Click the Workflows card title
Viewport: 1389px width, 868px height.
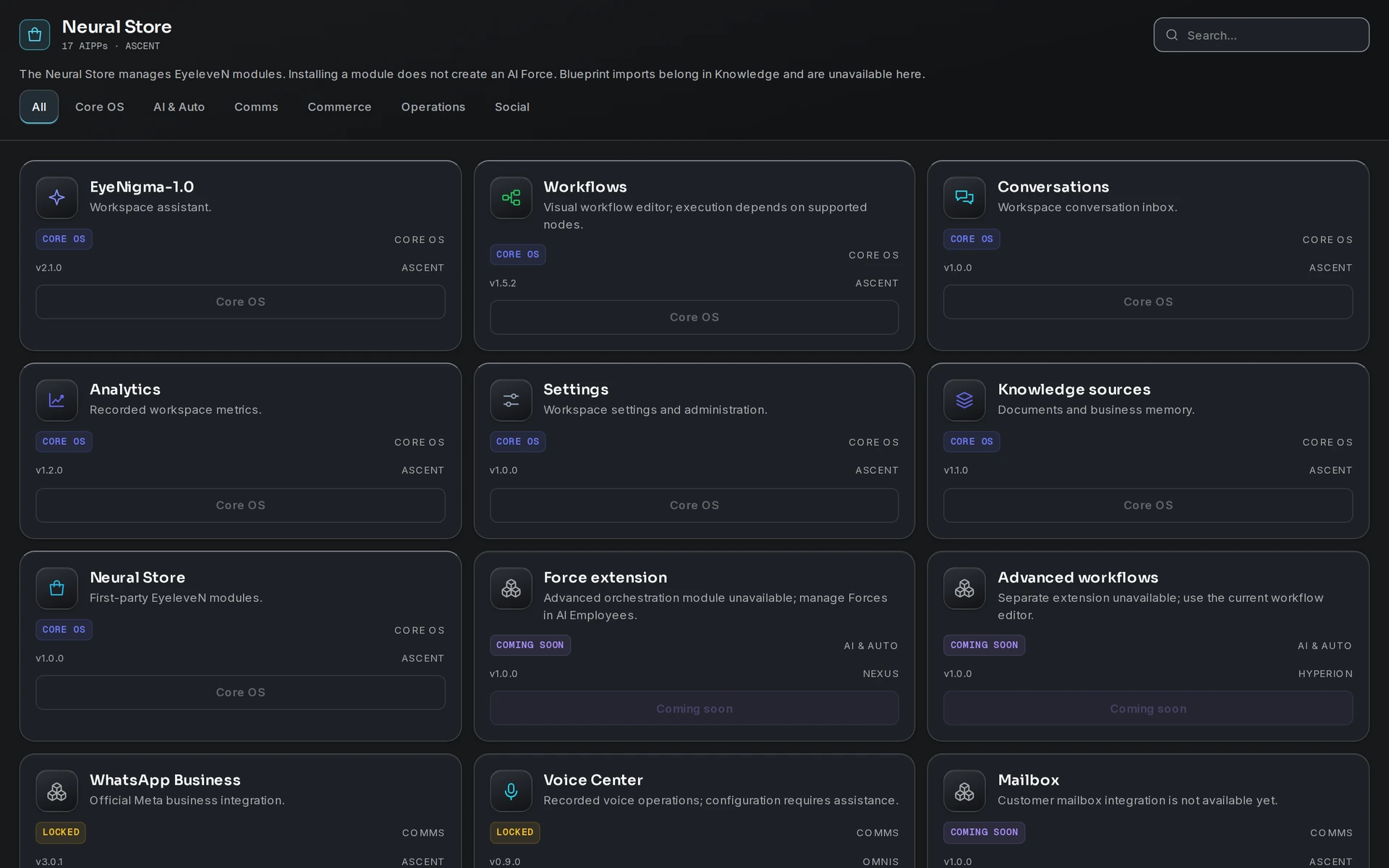[585, 187]
